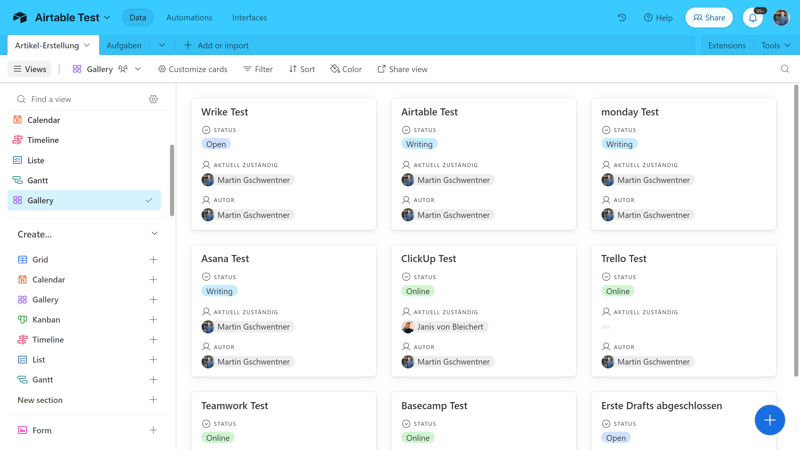Open Aufgaben table tab

(x=124, y=45)
